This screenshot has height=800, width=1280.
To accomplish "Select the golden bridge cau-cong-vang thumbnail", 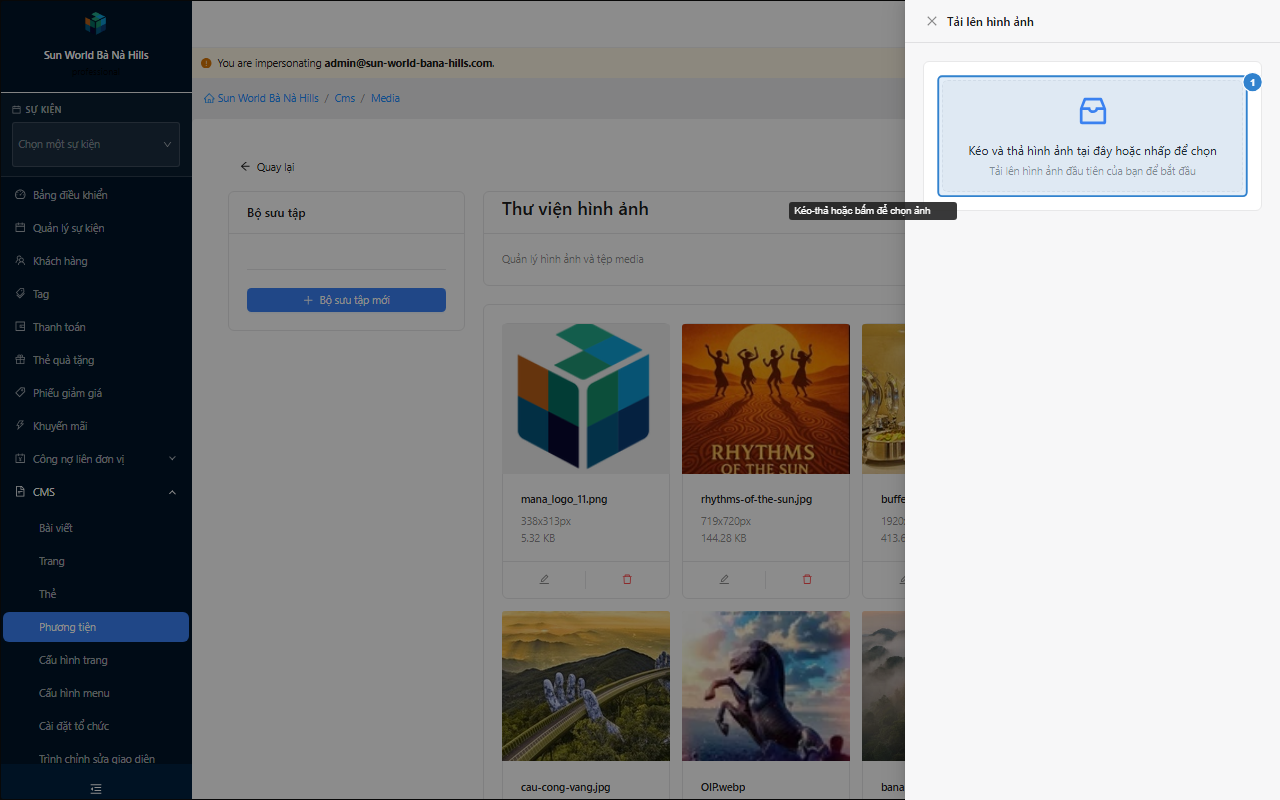I will point(586,686).
